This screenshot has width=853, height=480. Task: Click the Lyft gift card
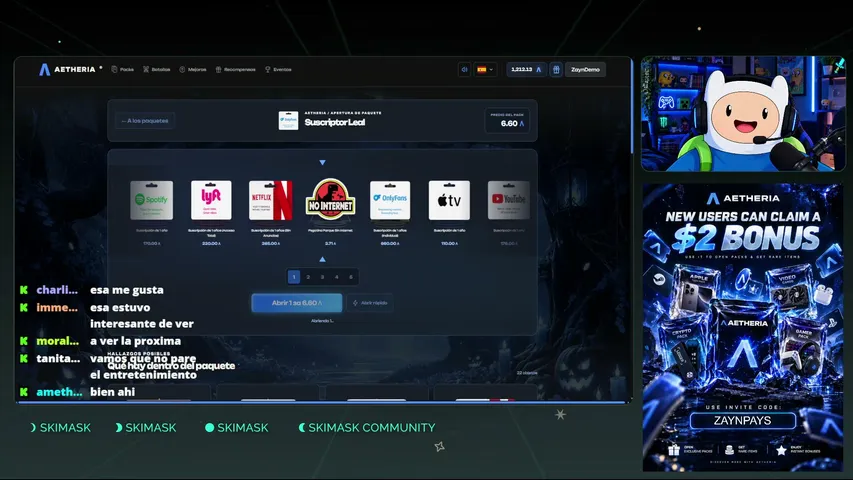pyautogui.click(x=211, y=200)
